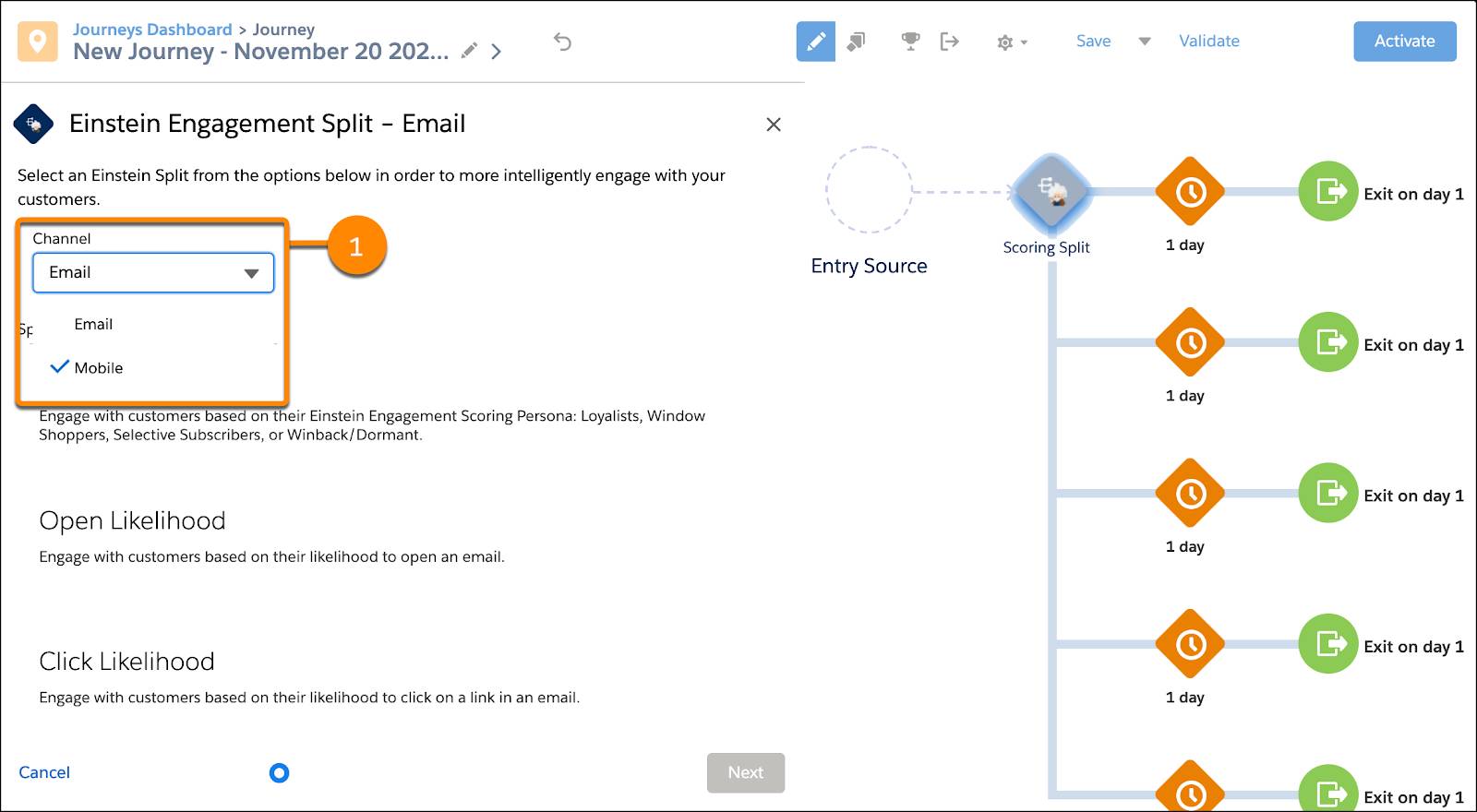
Task: Click exit icon on third path
Action: click(1328, 493)
